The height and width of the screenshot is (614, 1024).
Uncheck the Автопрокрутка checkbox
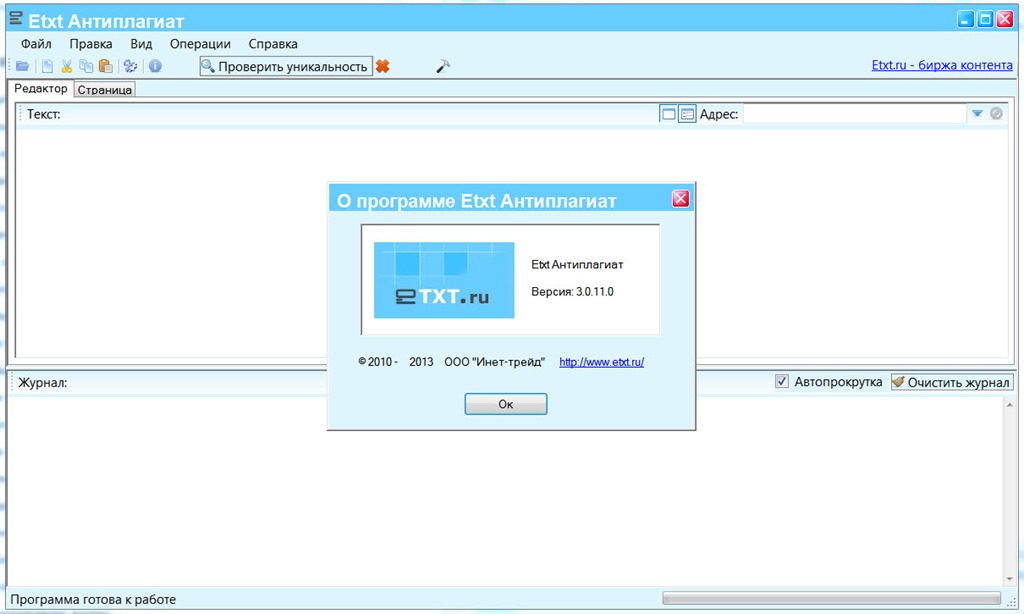782,382
